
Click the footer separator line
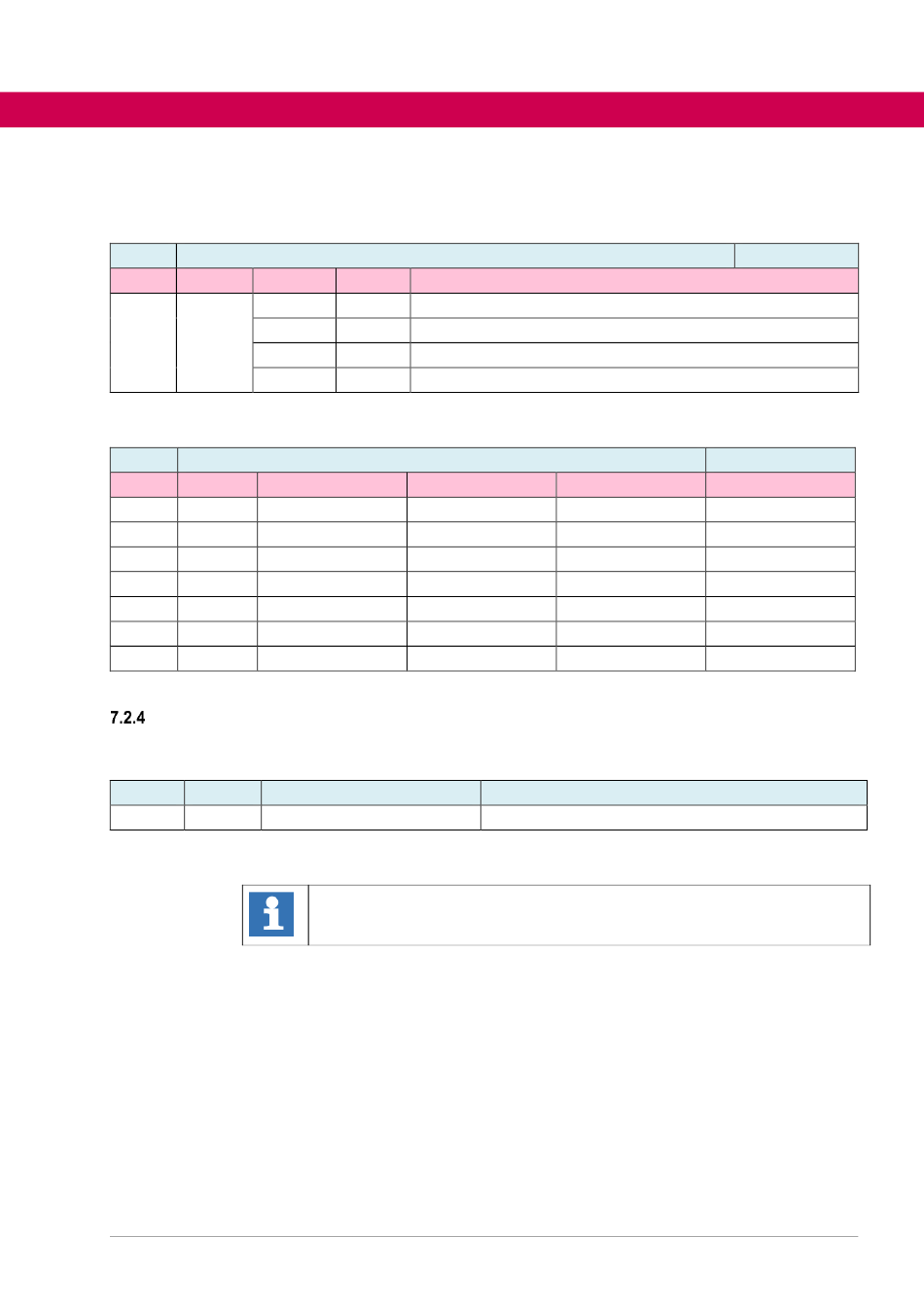pyautogui.click(x=483, y=1237)
